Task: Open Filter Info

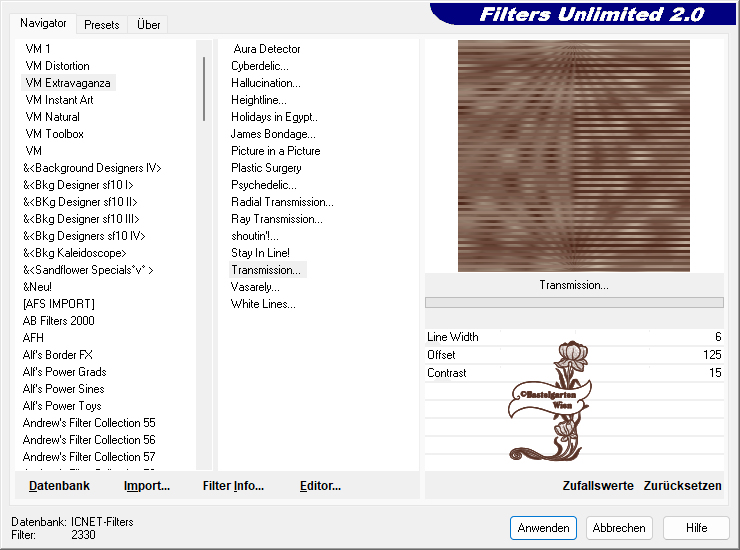Action: click(x=233, y=486)
